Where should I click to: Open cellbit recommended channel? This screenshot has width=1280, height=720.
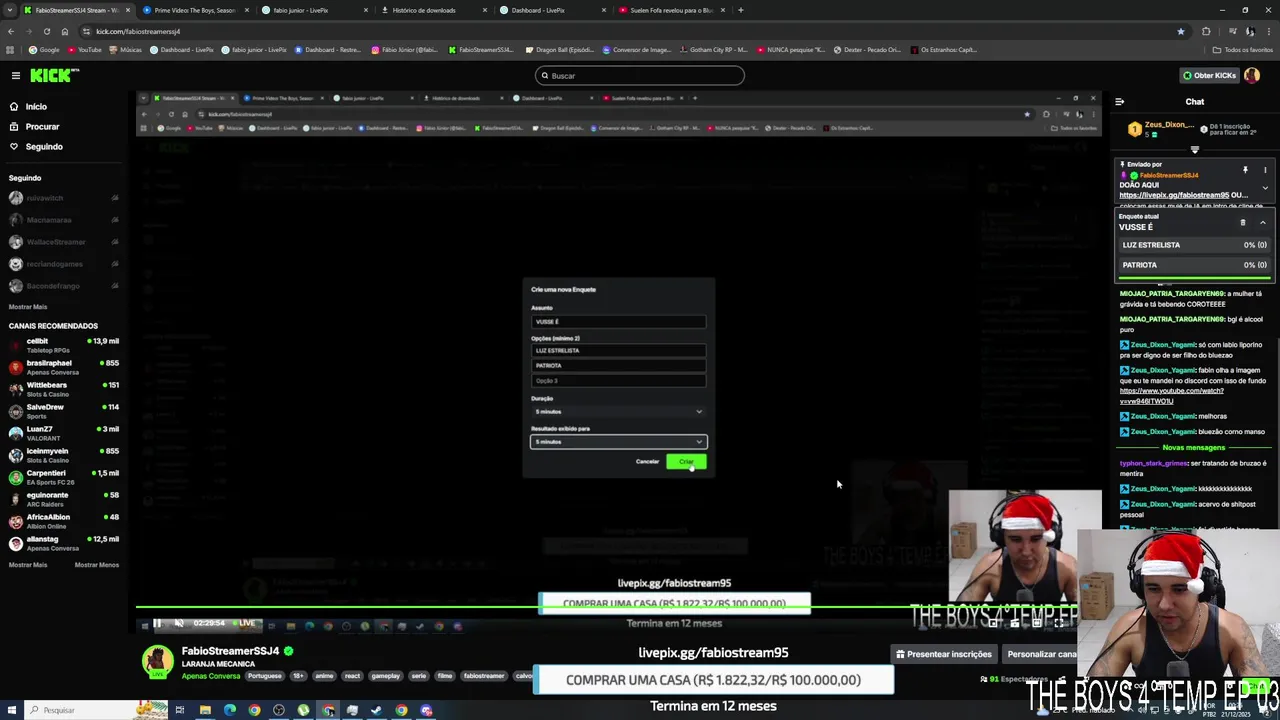coord(64,345)
